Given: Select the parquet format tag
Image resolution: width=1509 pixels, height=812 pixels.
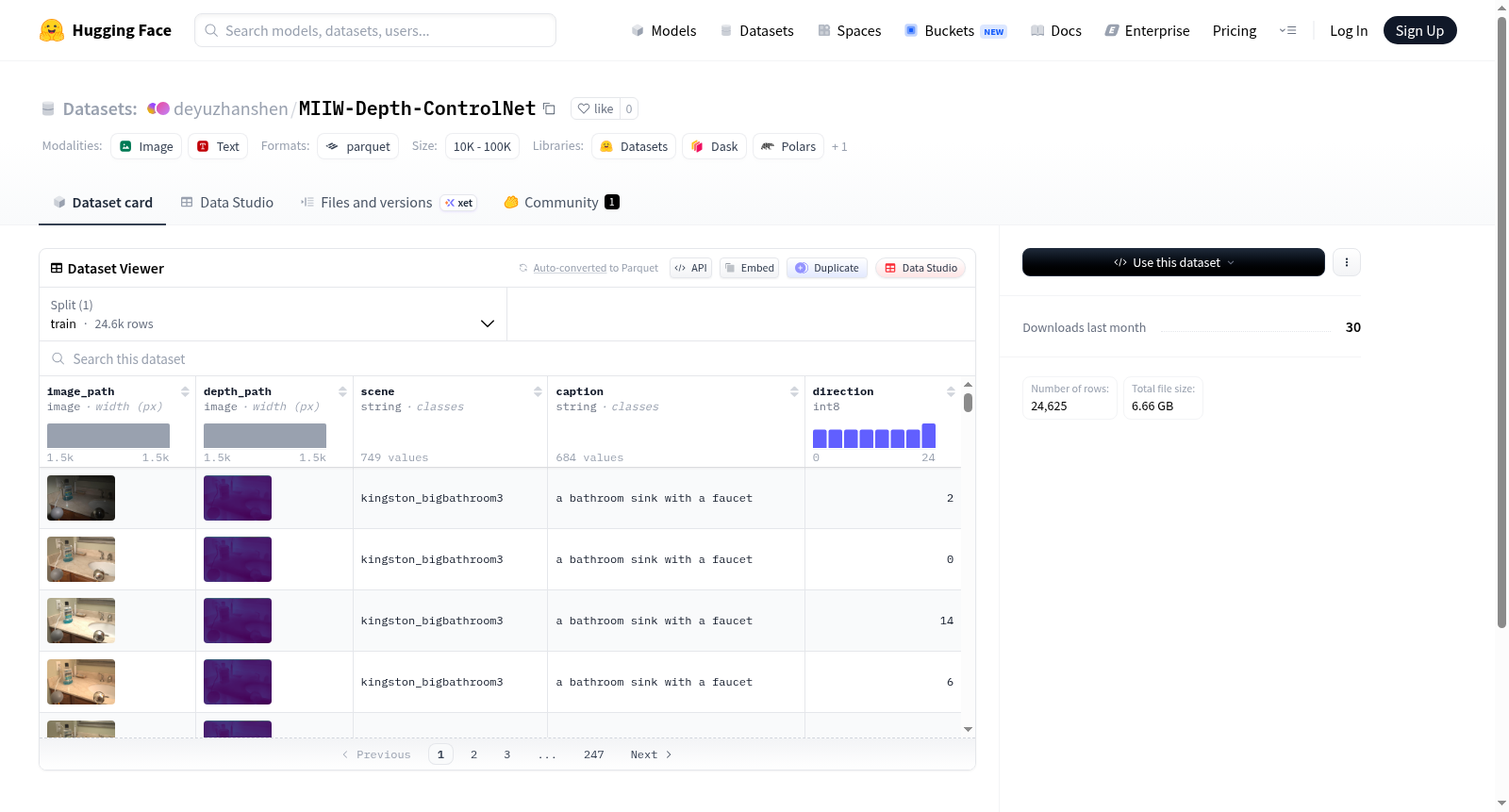Looking at the screenshot, I should [x=357, y=146].
